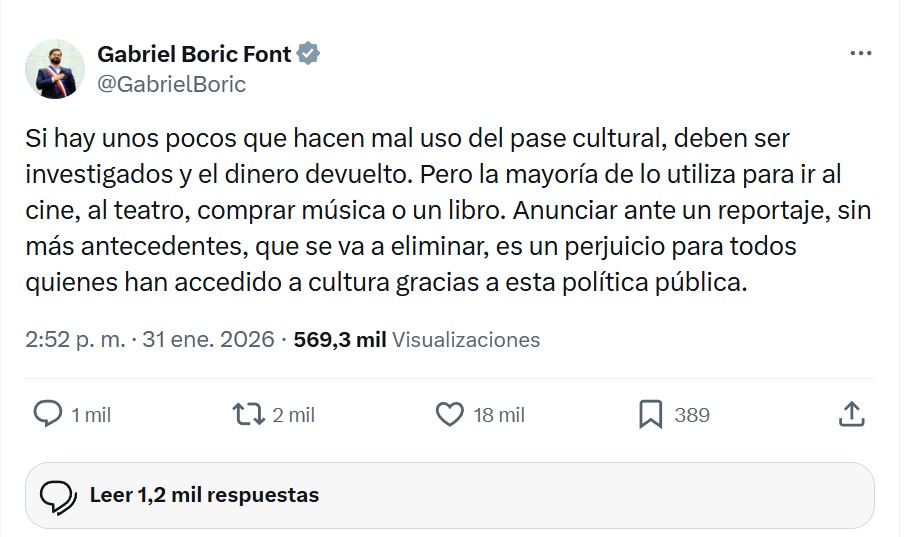Open Gabriel Boric's profile picture
907x537 pixels.
coord(54,69)
